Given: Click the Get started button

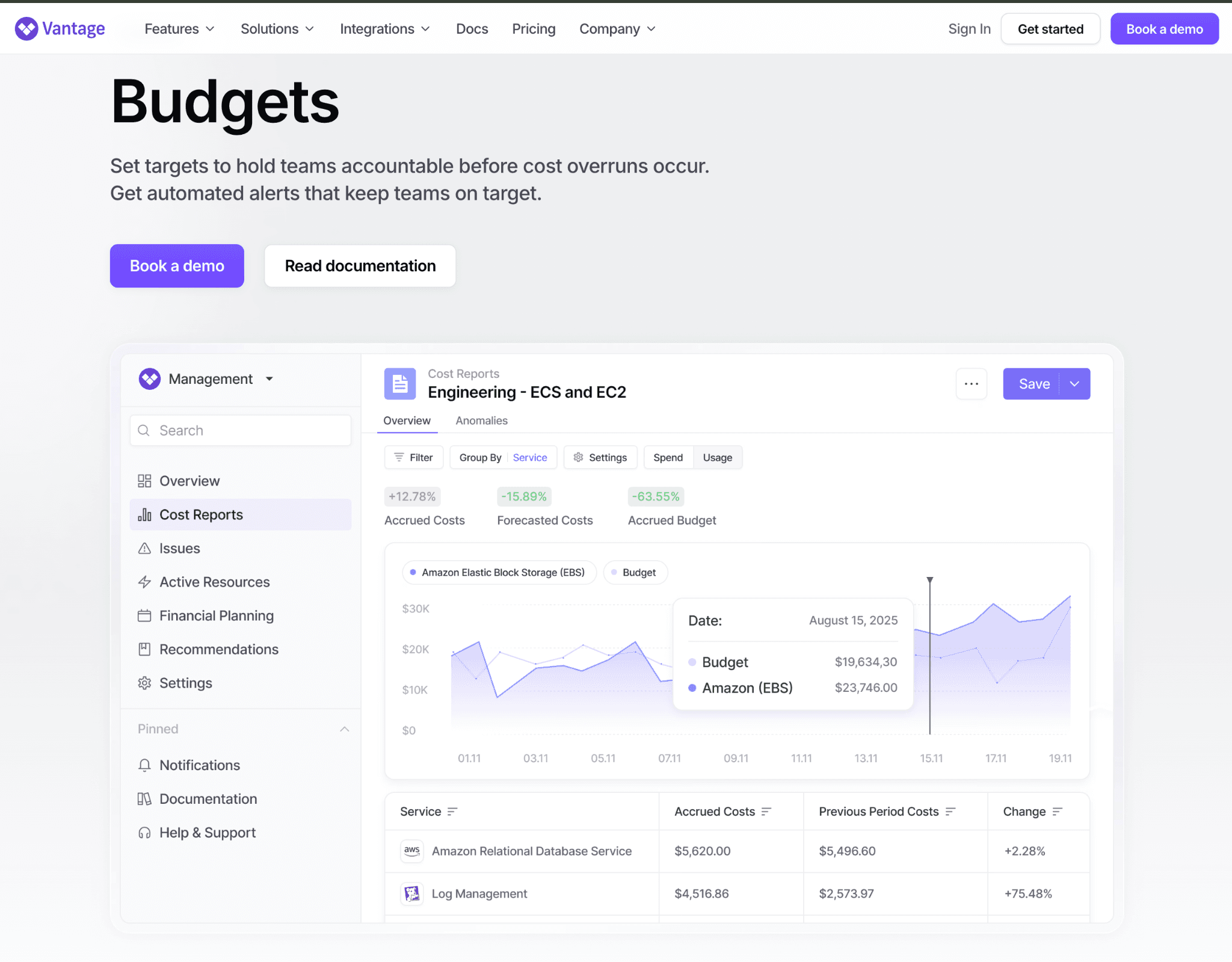Looking at the screenshot, I should click(x=1050, y=29).
